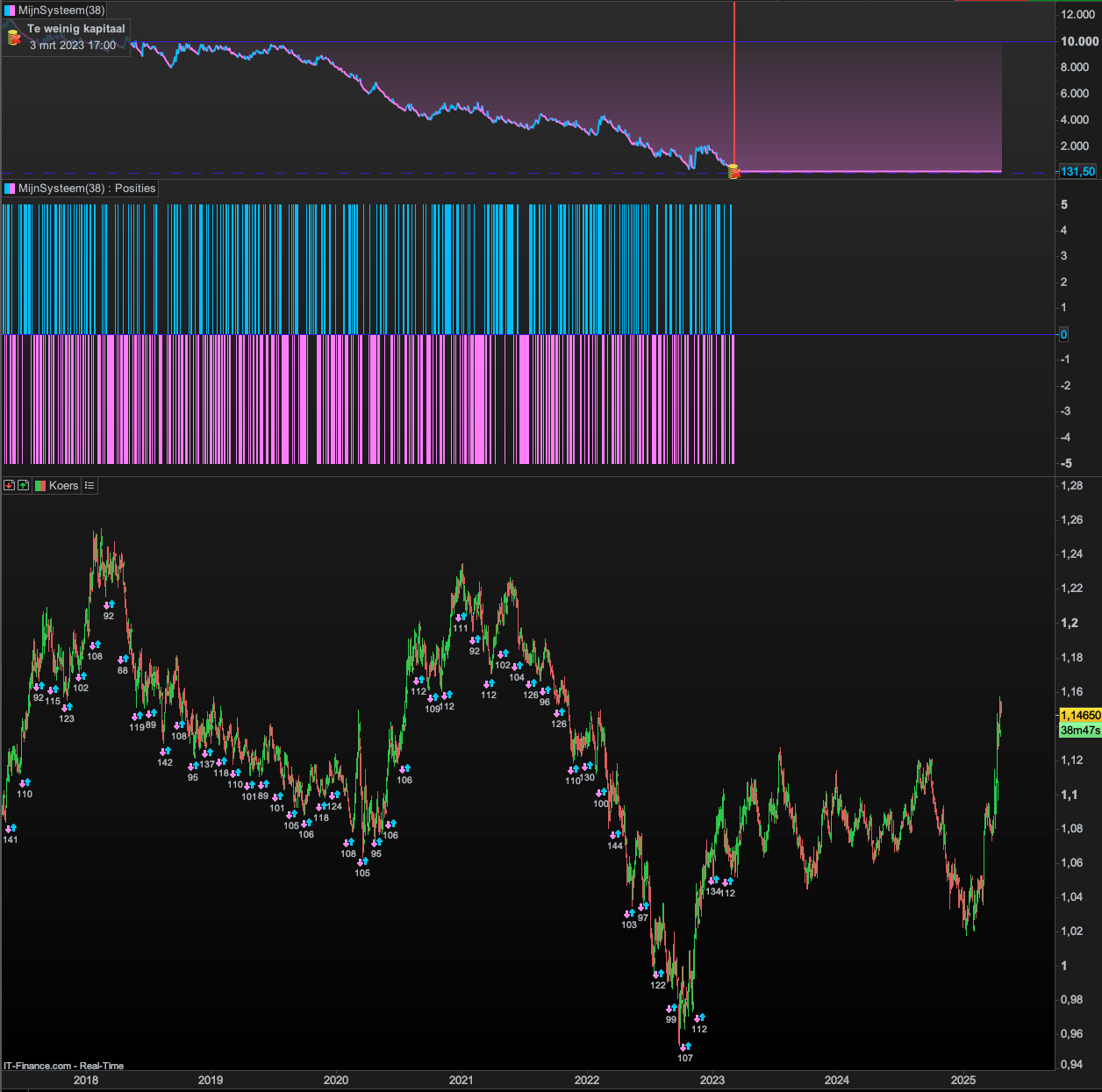Image resolution: width=1102 pixels, height=1092 pixels.
Task: Click the 3 mrt 2023 17:00 timestamp
Action: click(x=73, y=46)
